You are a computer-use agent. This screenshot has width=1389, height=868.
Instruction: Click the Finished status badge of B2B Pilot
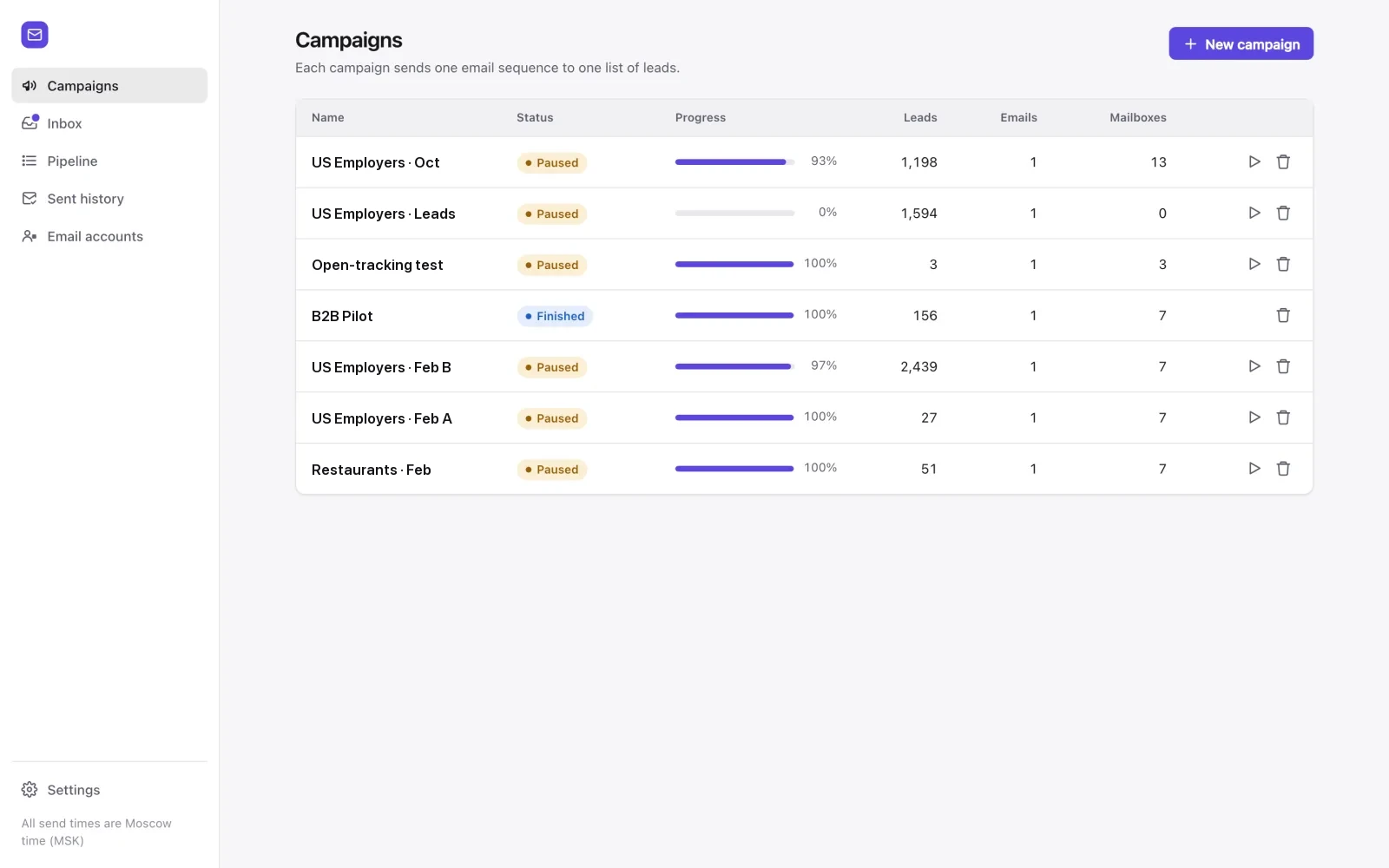(555, 316)
